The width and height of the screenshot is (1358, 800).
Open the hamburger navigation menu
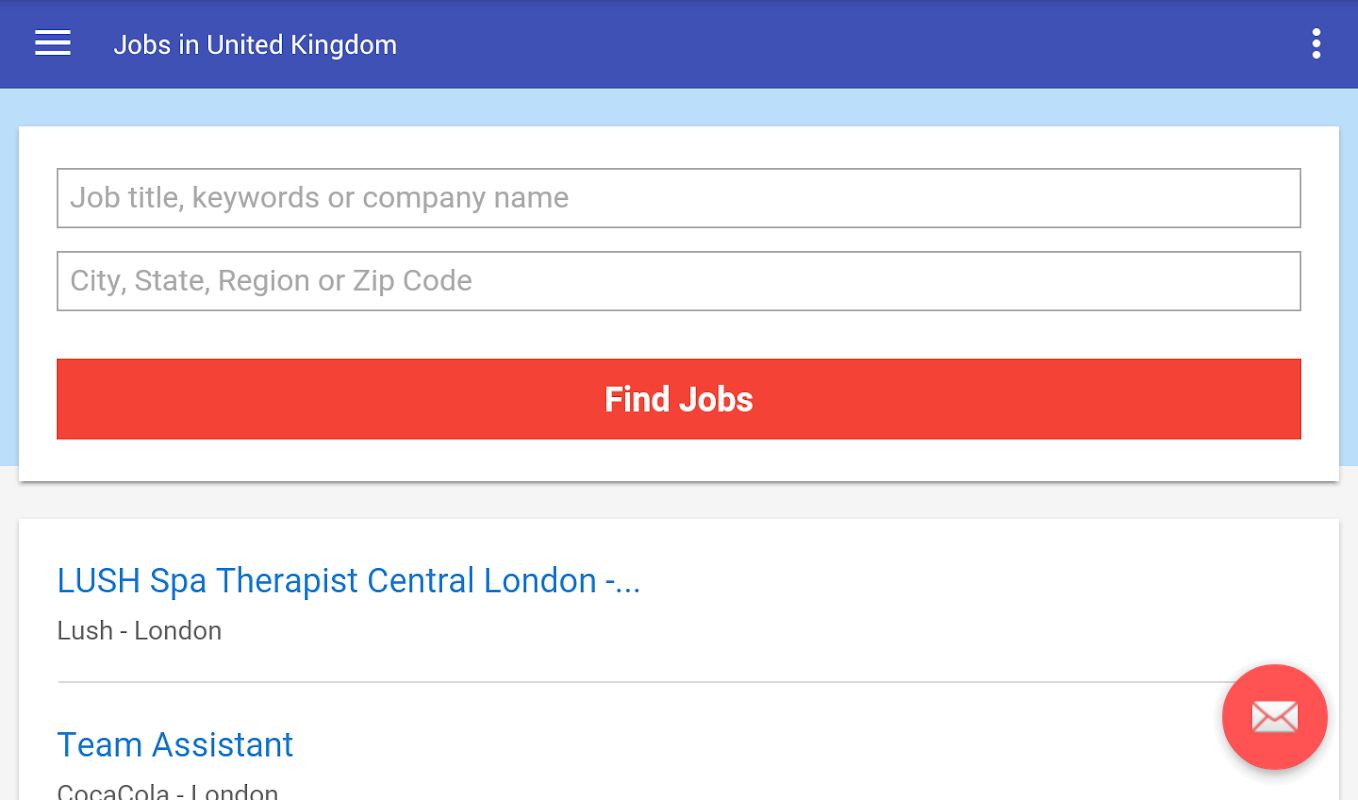[x=52, y=44]
